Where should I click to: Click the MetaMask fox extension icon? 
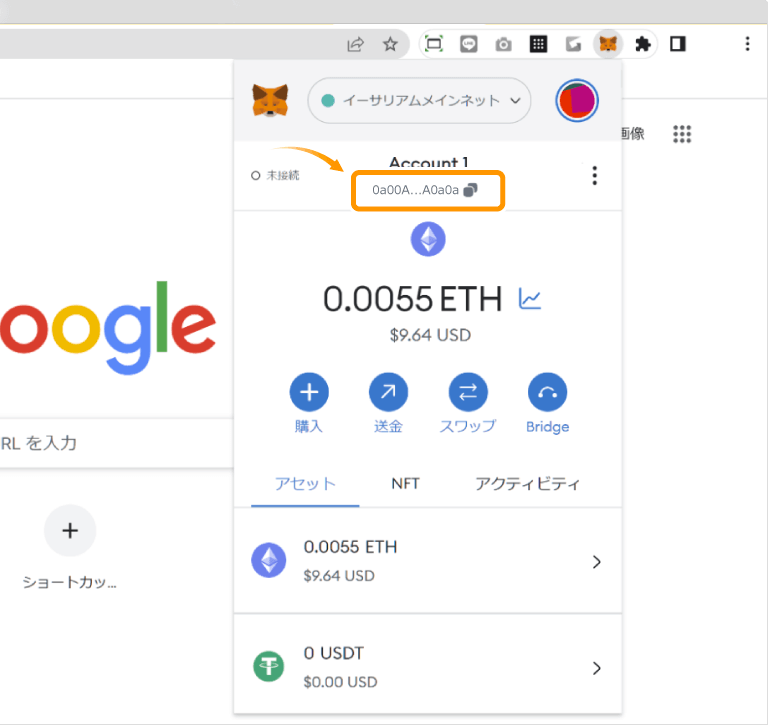(608, 44)
